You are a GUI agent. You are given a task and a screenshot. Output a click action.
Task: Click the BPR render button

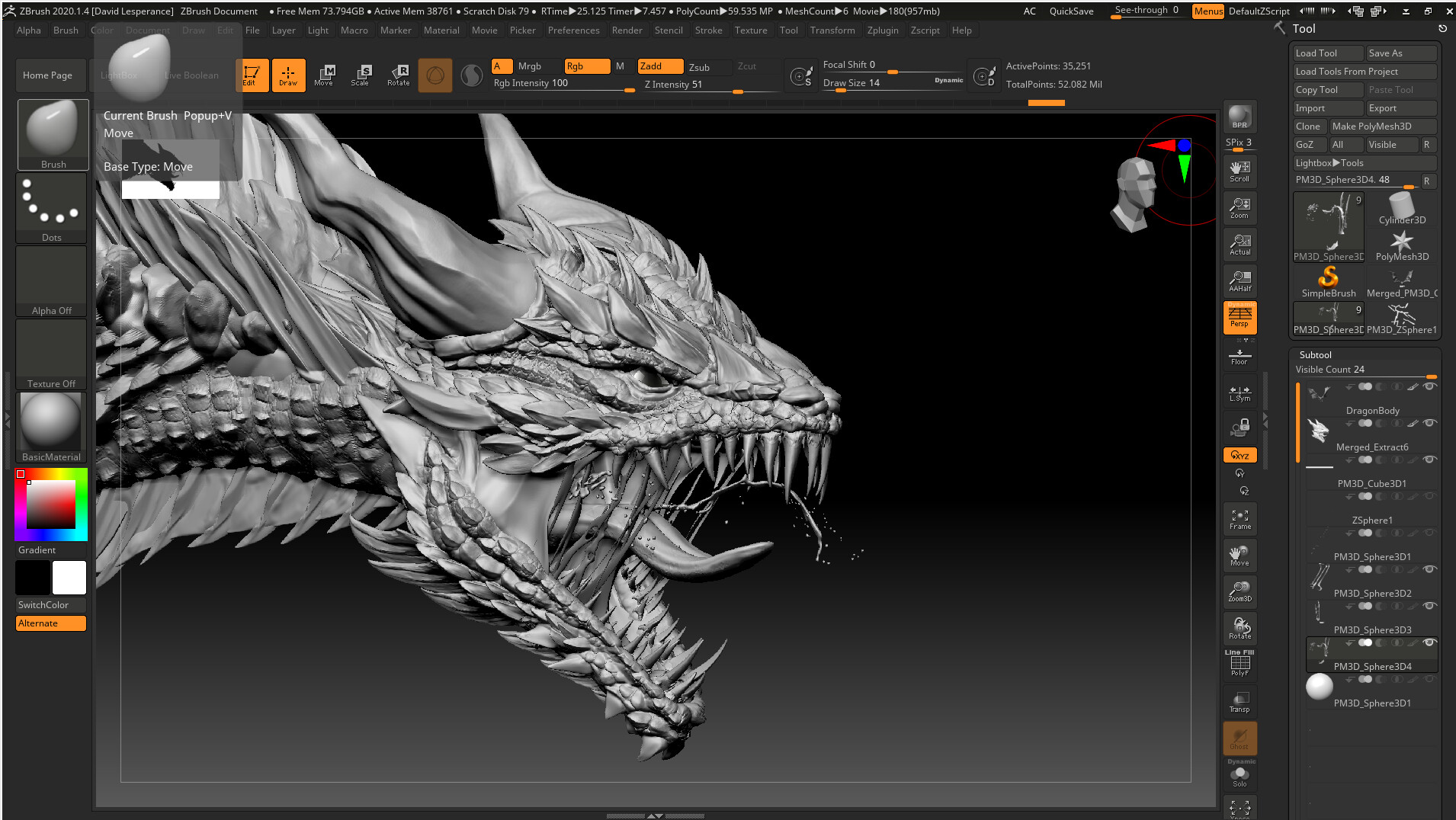[x=1240, y=117]
